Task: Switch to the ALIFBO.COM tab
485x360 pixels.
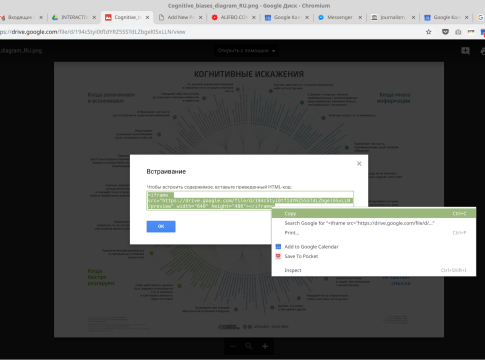Action: pos(234,17)
